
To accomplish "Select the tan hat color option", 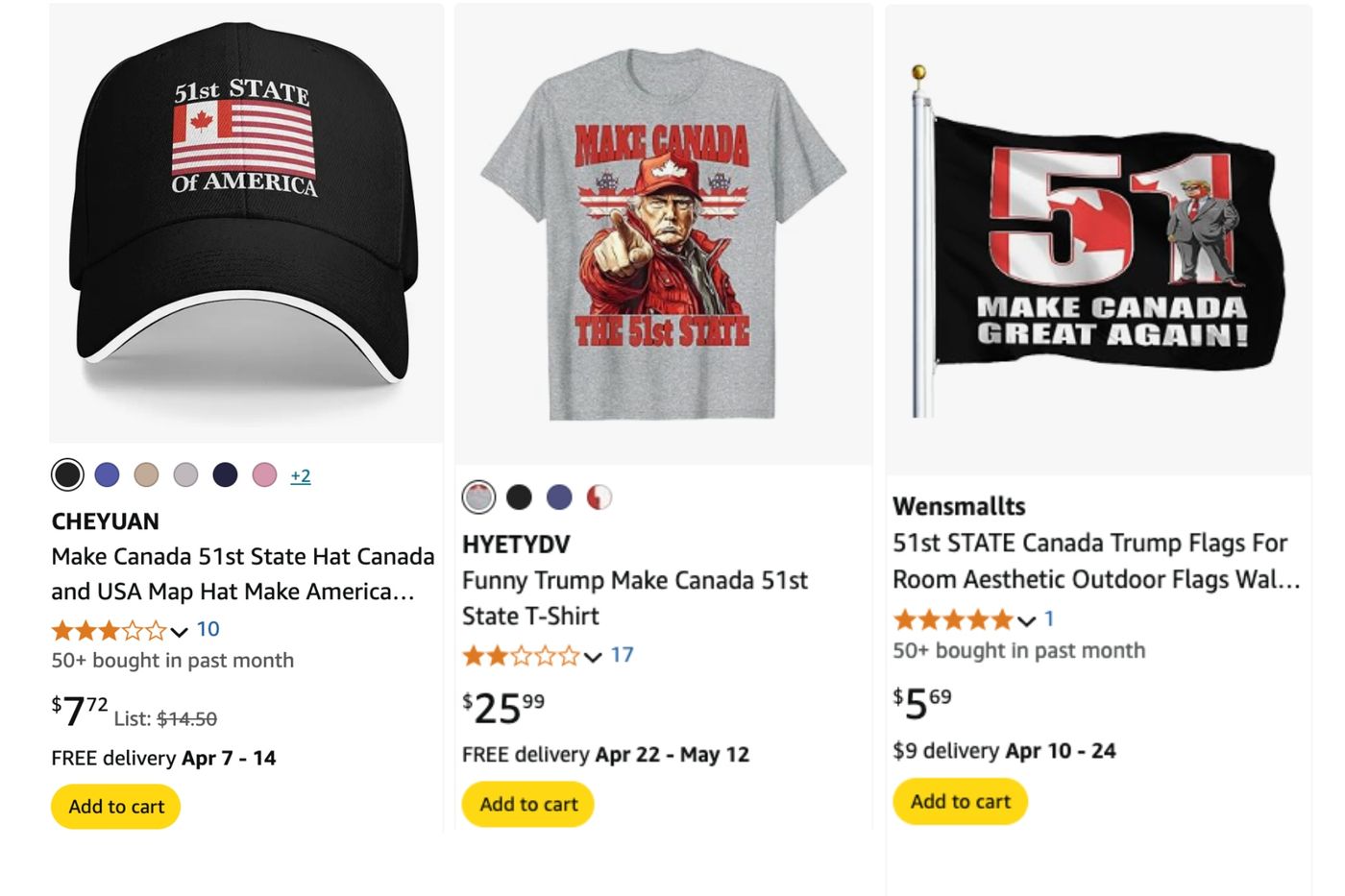I will click(x=146, y=474).
